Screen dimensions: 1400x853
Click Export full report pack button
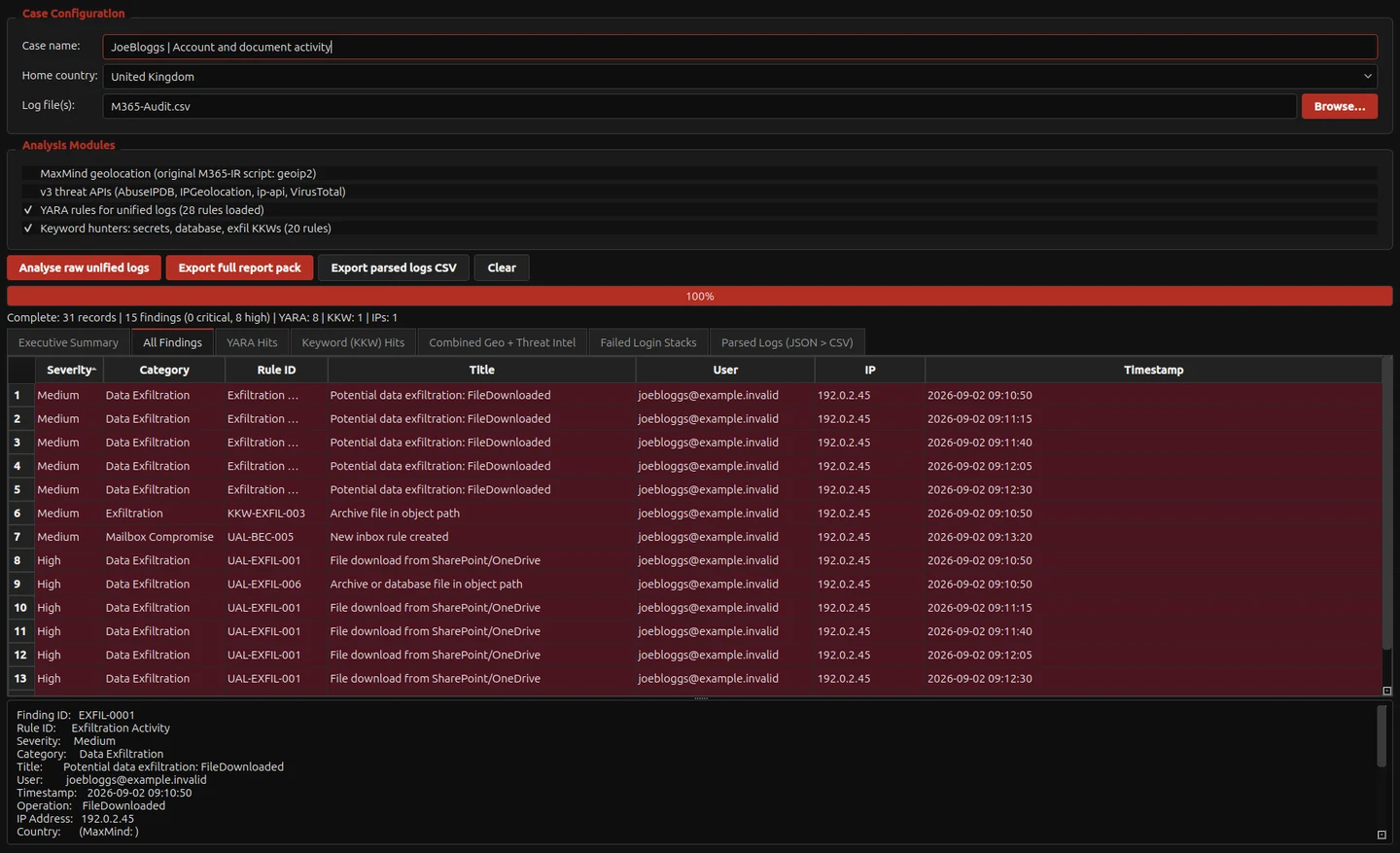[x=239, y=267]
